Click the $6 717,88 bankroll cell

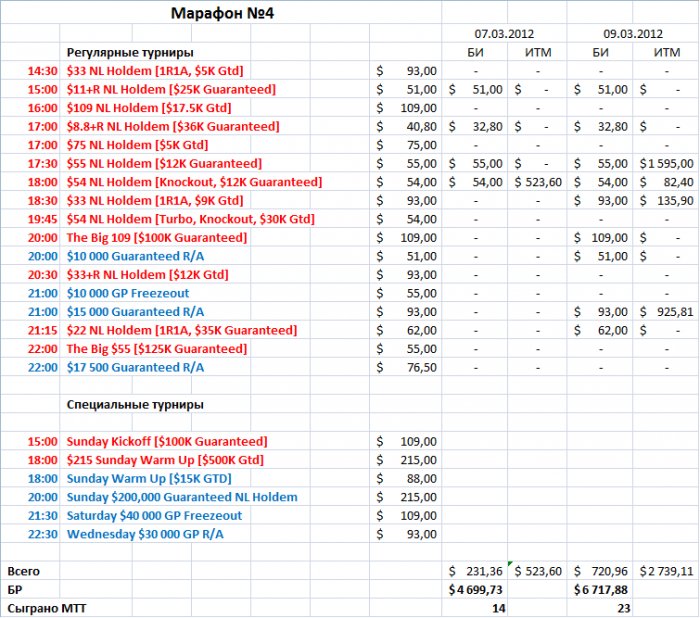tap(600, 590)
